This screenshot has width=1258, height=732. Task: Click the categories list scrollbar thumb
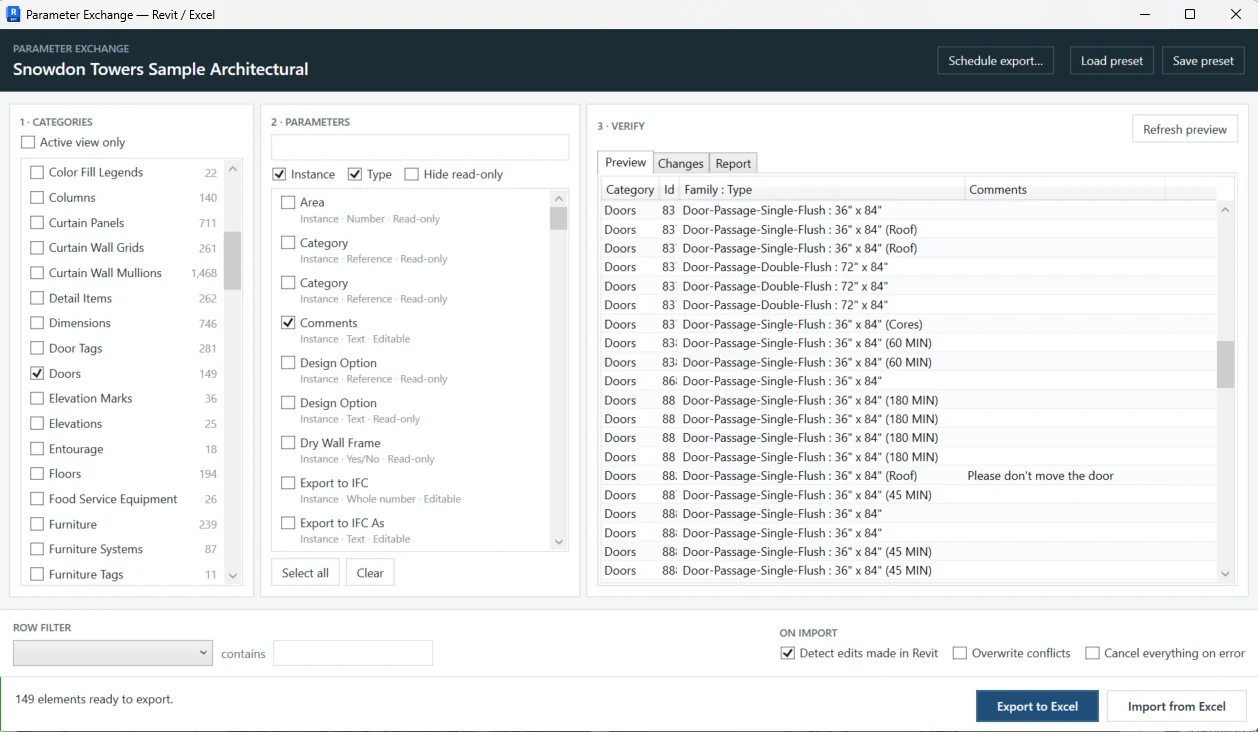[233, 260]
